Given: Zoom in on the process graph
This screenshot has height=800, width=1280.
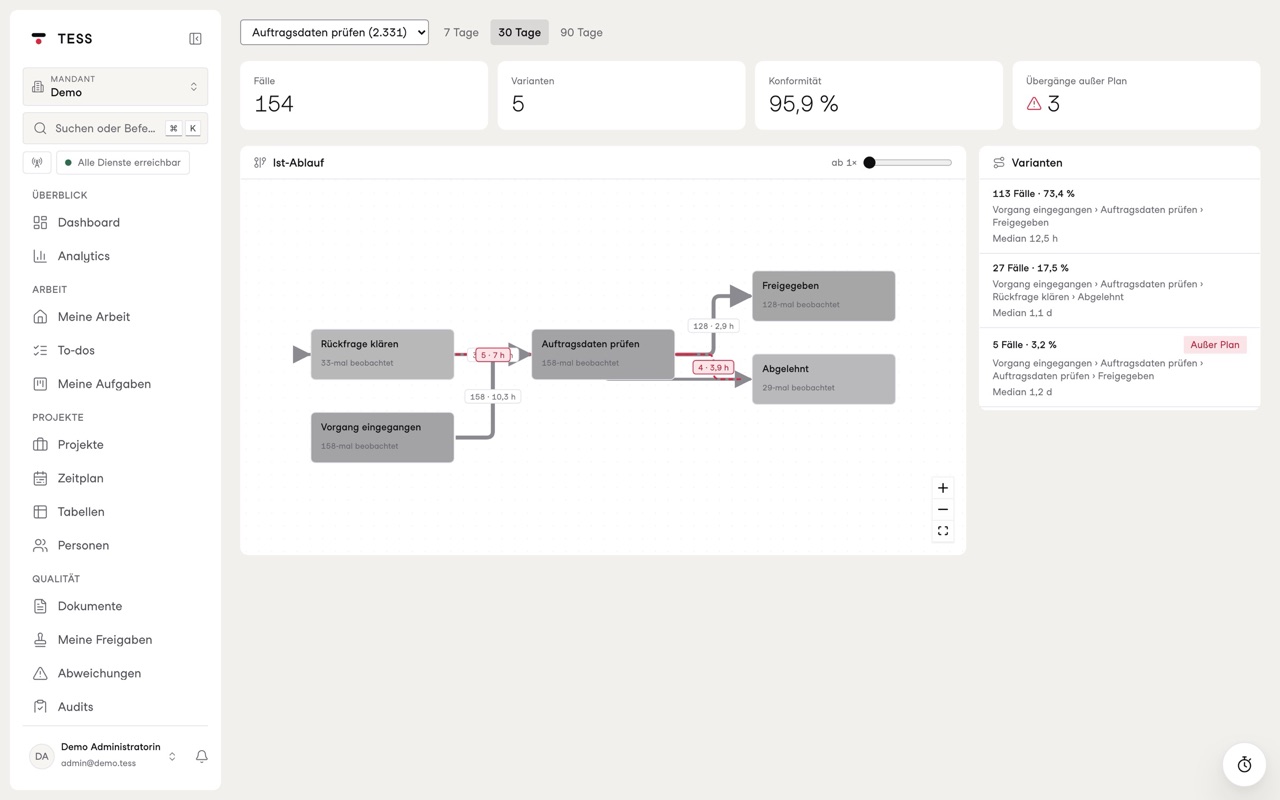Looking at the screenshot, I should 943,488.
